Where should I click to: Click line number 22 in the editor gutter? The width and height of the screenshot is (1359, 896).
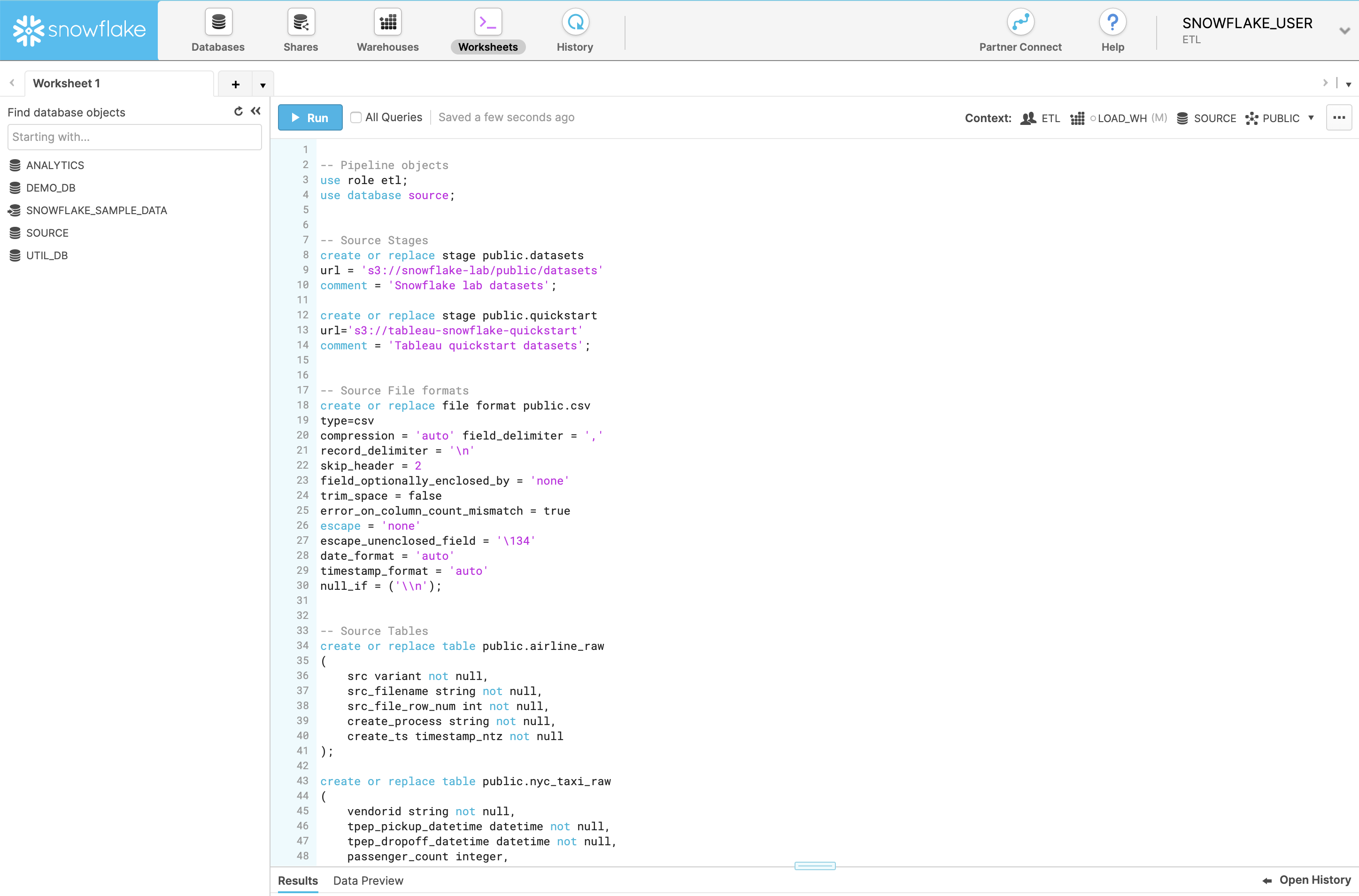303,465
